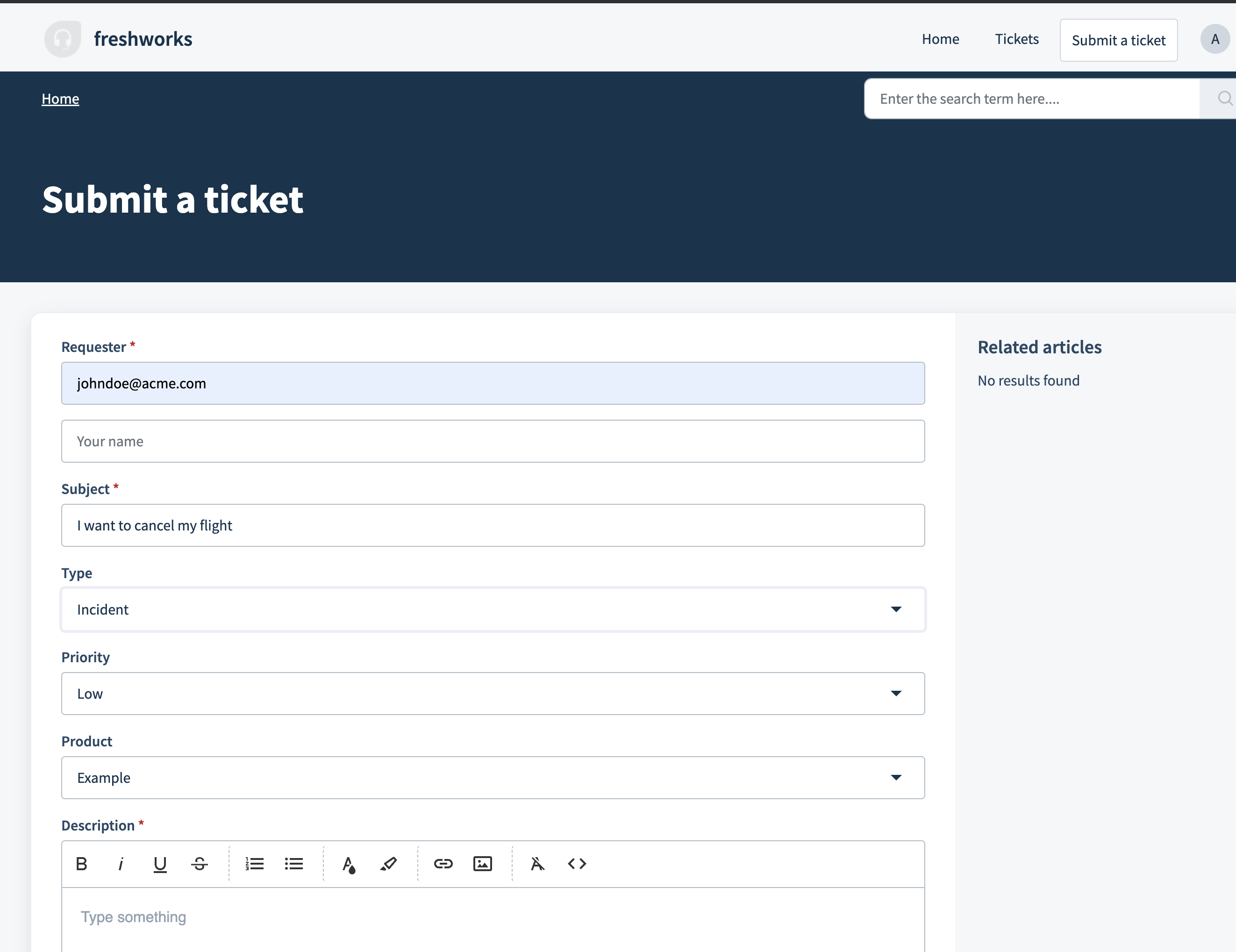Insert a code snippet block
This screenshot has height=952, width=1236.
pos(577,864)
